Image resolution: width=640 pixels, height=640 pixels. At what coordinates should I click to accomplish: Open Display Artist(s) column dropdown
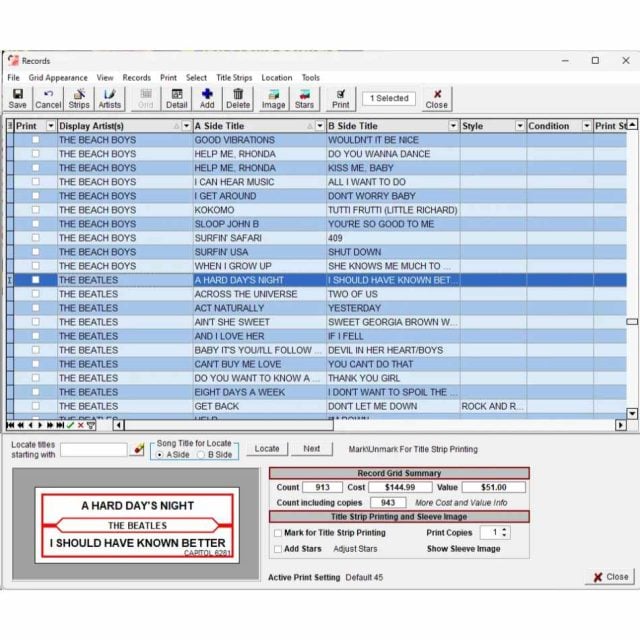[x=187, y=126]
